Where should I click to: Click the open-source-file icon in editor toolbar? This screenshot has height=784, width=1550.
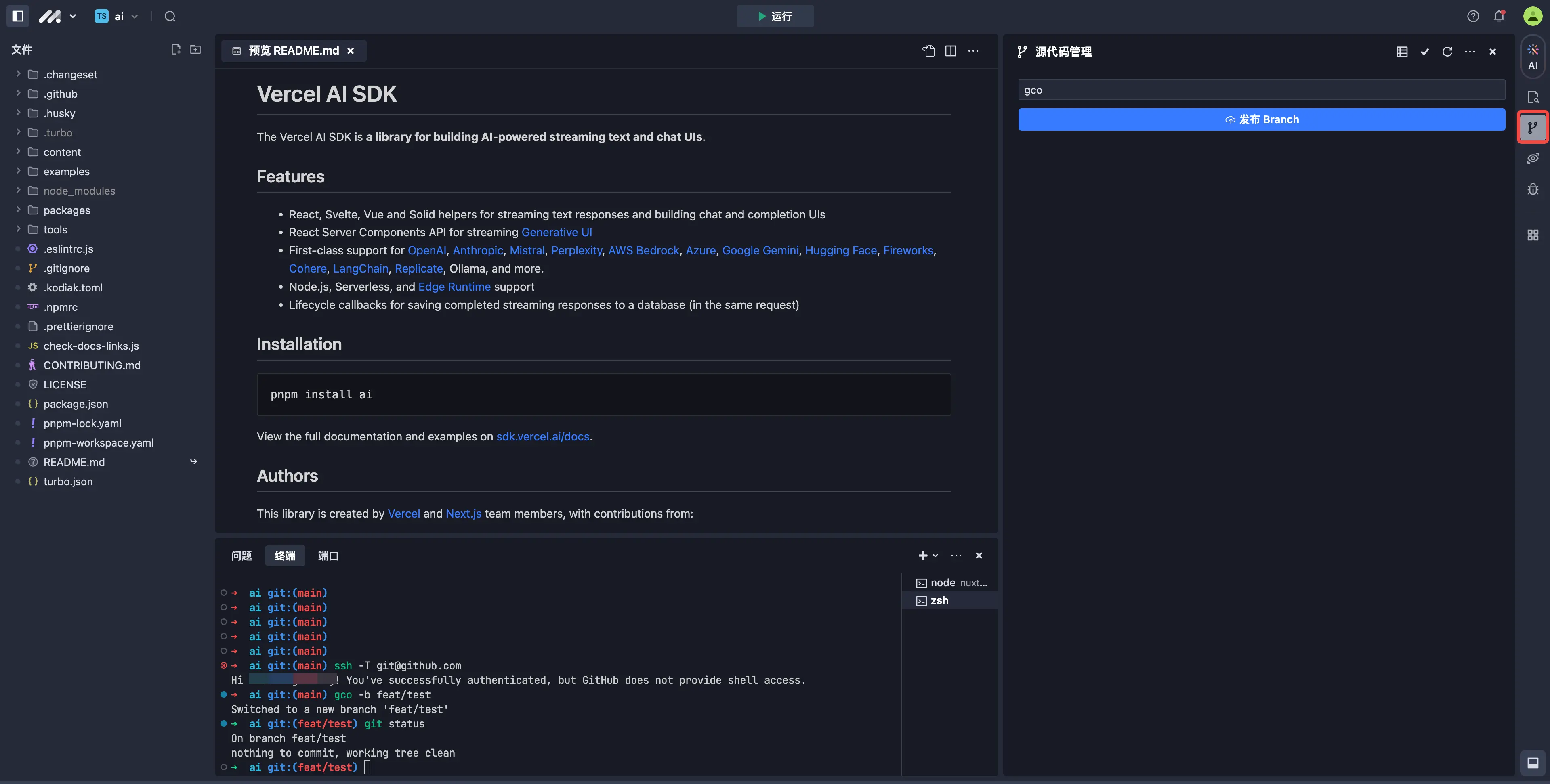click(x=928, y=51)
